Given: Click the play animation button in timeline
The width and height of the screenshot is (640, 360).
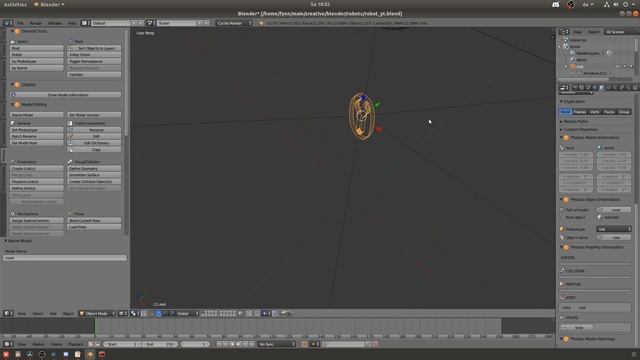Looking at the screenshot, I should click(x=239, y=344).
